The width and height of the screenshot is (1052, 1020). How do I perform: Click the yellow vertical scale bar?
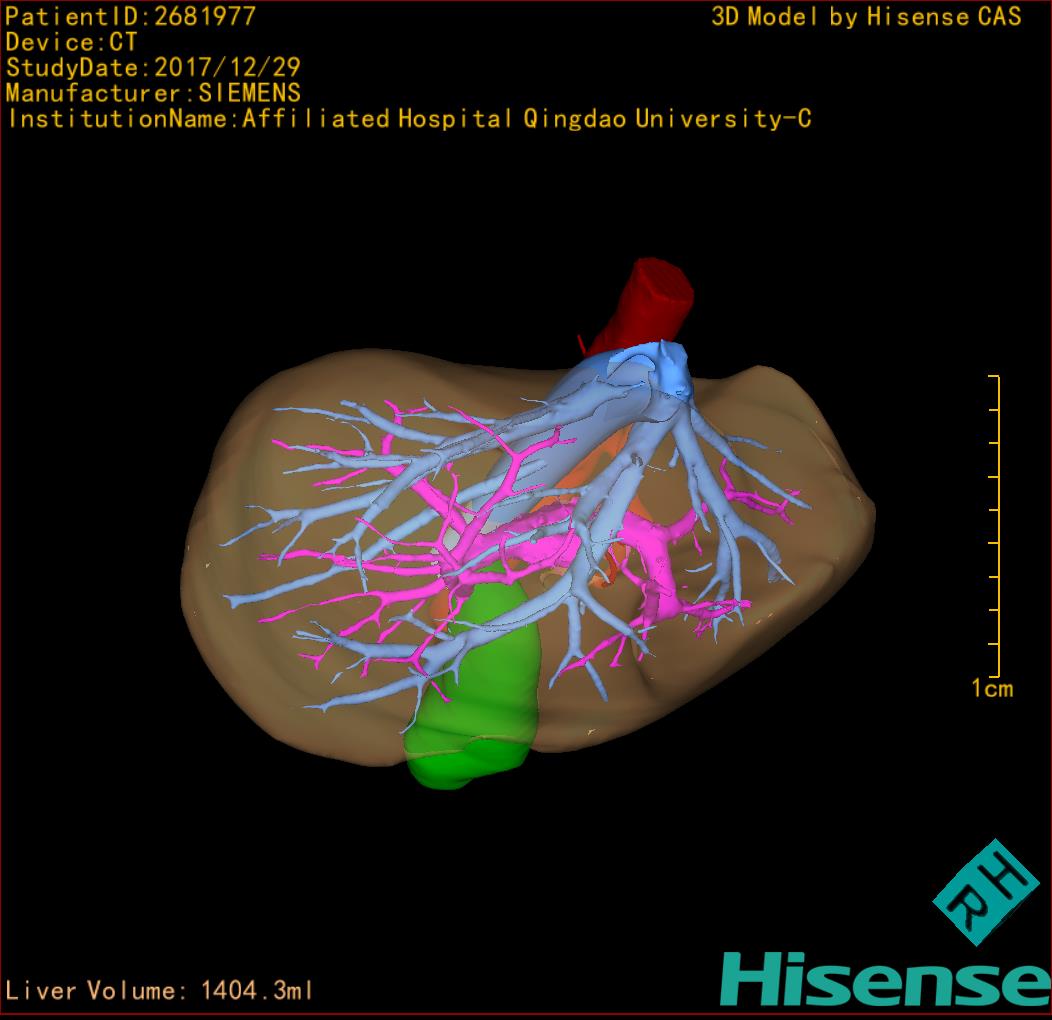click(x=996, y=526)
